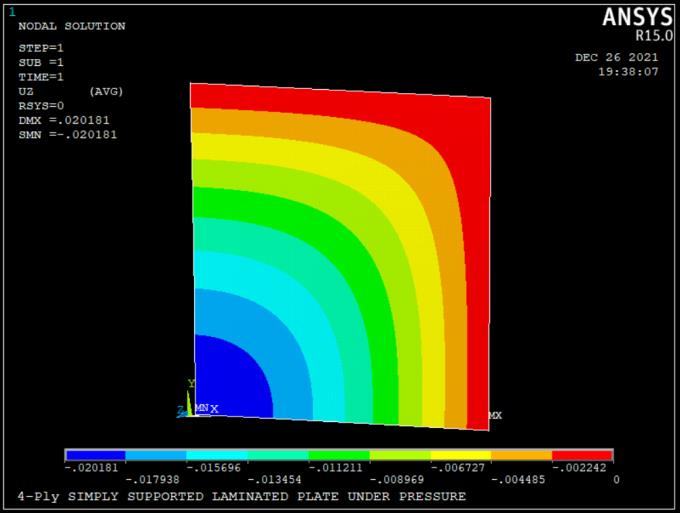Click the TIME=1 text
Screen dimensions: 680x513
(41, 77)
